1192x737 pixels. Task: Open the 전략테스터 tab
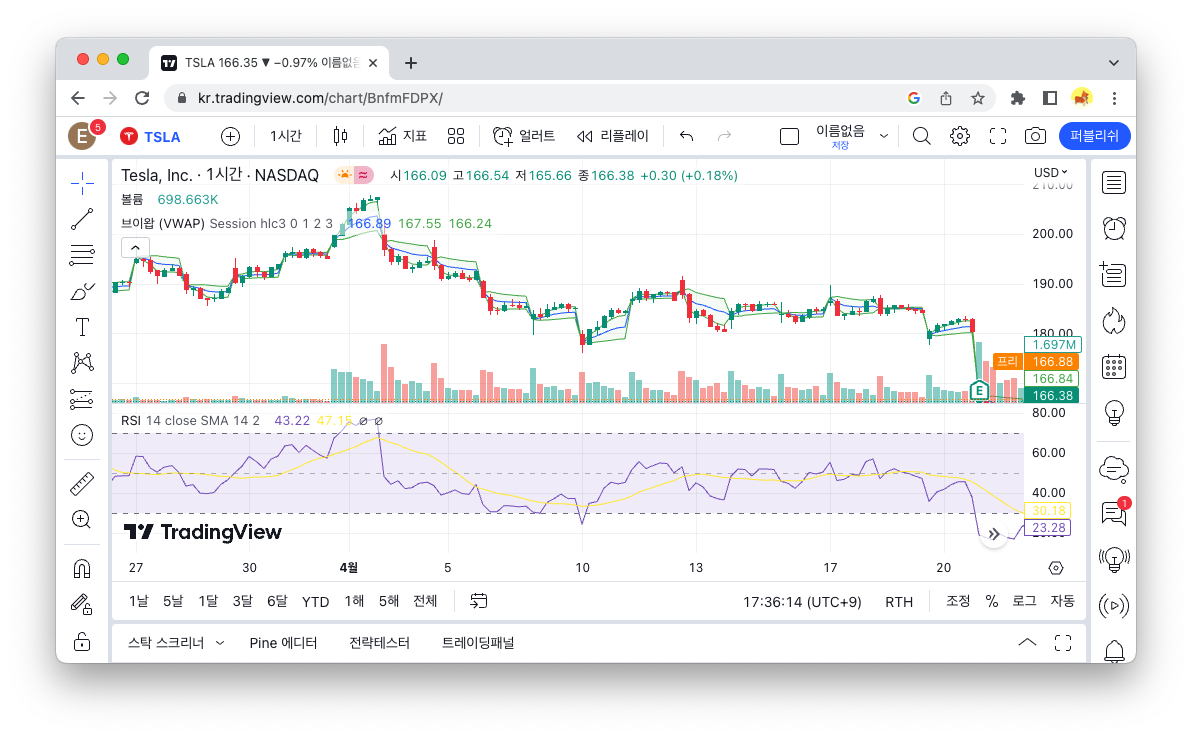[x=379, y=643]
